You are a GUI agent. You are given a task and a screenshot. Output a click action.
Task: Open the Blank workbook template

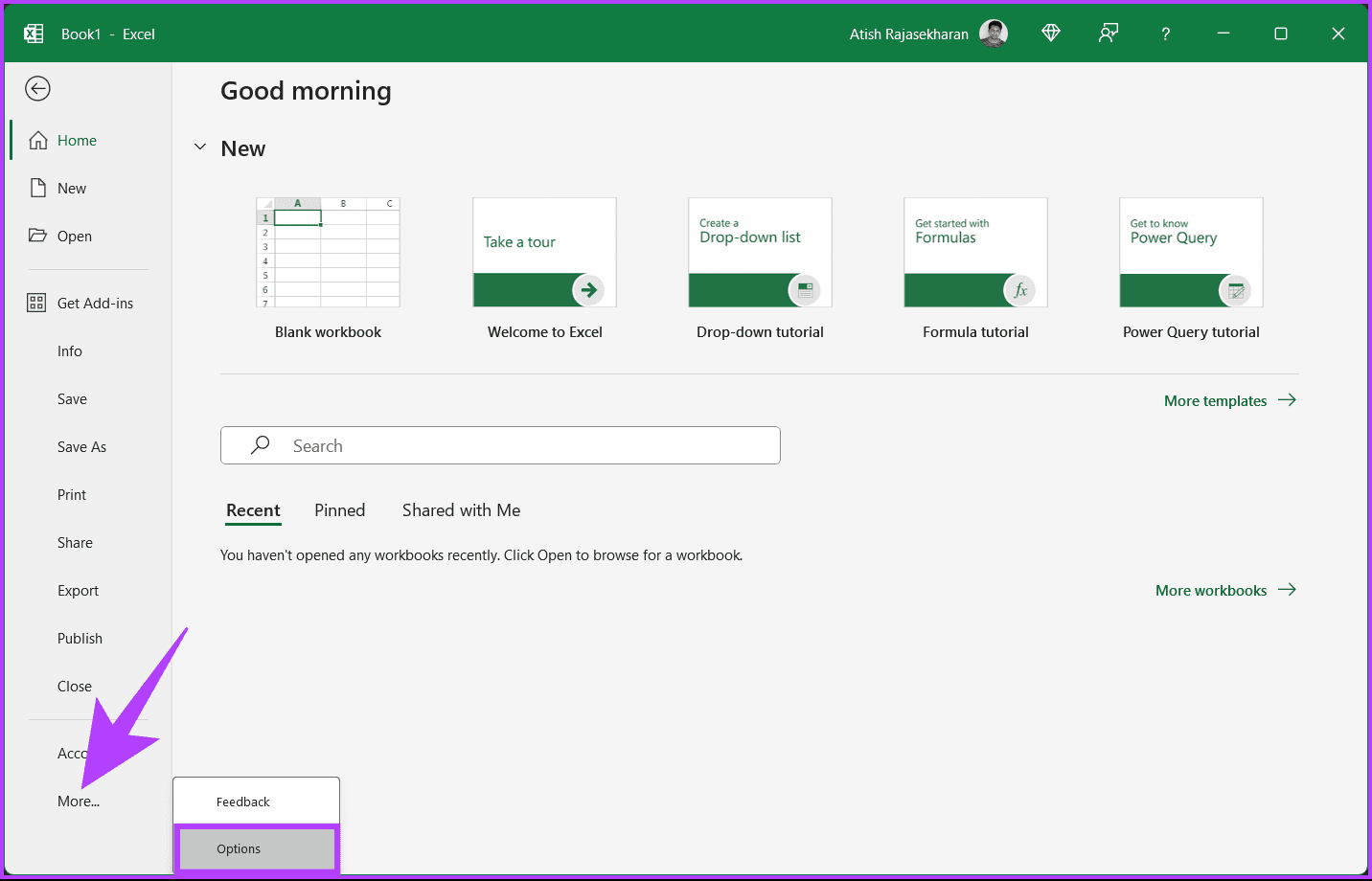(x=328, y=252)
